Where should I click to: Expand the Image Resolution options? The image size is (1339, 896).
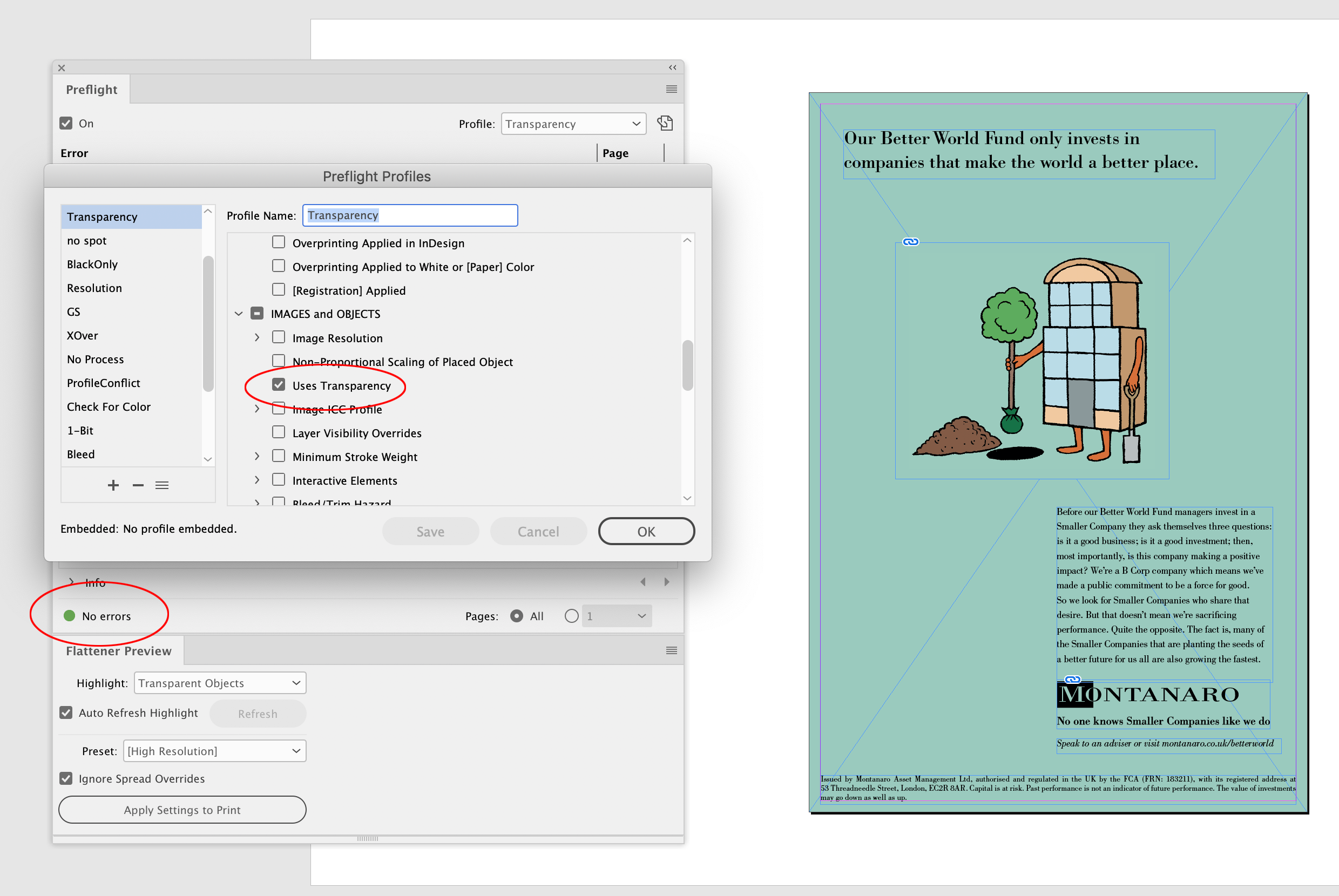(x=256, y=337)
